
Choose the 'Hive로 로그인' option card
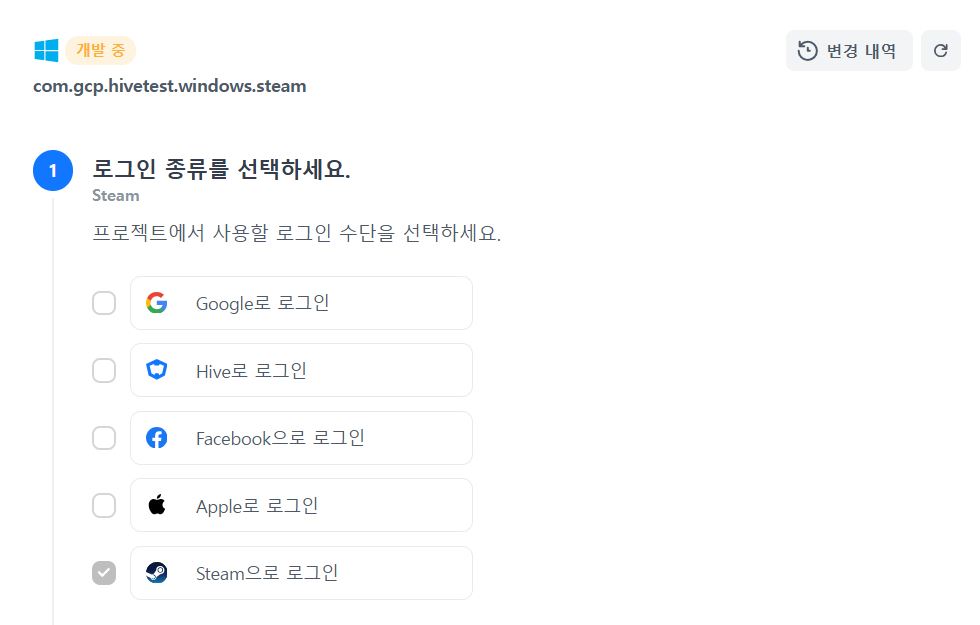(x=301, y=371)
